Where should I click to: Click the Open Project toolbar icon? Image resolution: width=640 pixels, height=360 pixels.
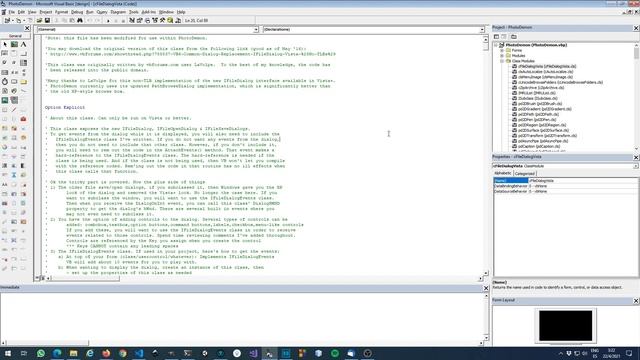[39, 20]
